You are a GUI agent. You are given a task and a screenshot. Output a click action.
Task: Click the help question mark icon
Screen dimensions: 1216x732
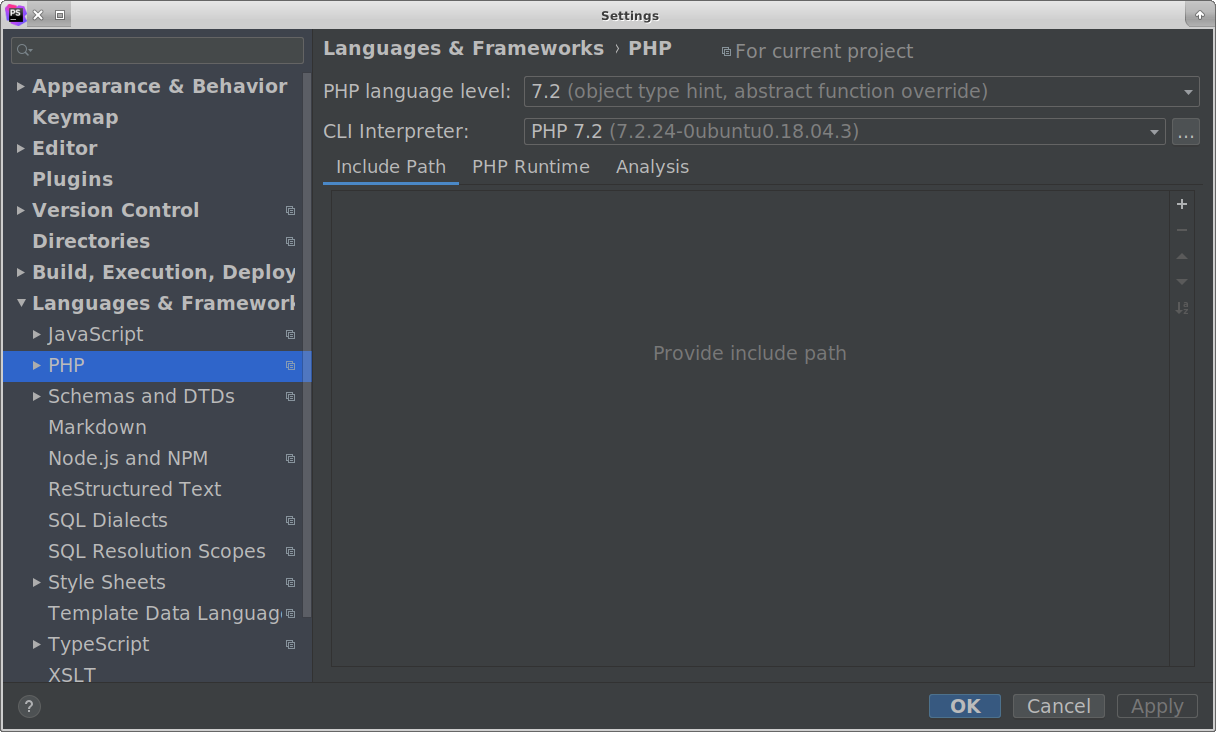pyautogui.click(x=30, y=707)
